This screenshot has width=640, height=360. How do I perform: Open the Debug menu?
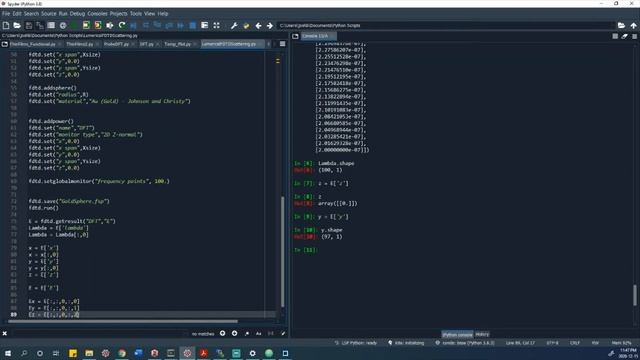77,13
